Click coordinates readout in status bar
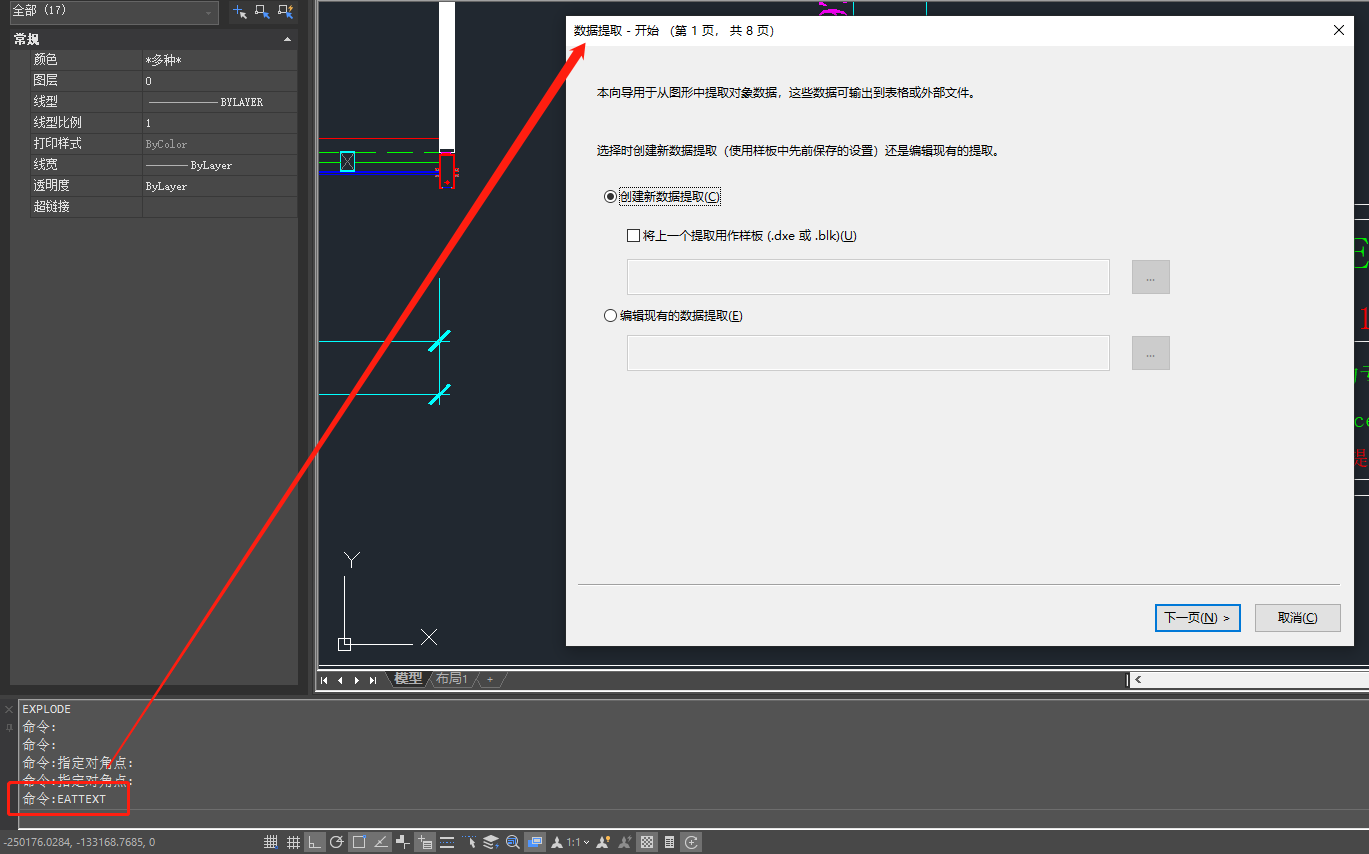Image resolution: width=1369 pixels, height=854 pixels. point(78,842)
